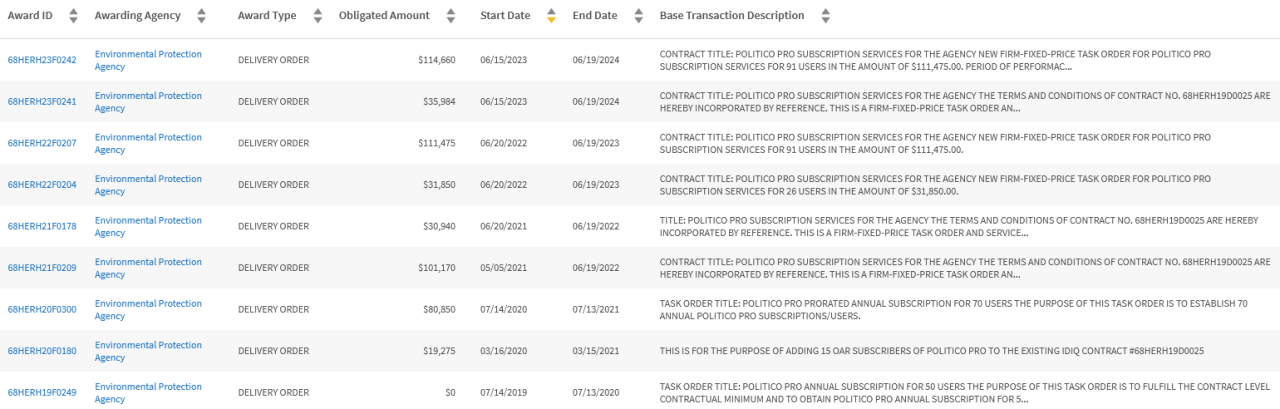Open award 68HERH23F0241
The height and width of the screenshot is (409, 1280).
point(42,102)
